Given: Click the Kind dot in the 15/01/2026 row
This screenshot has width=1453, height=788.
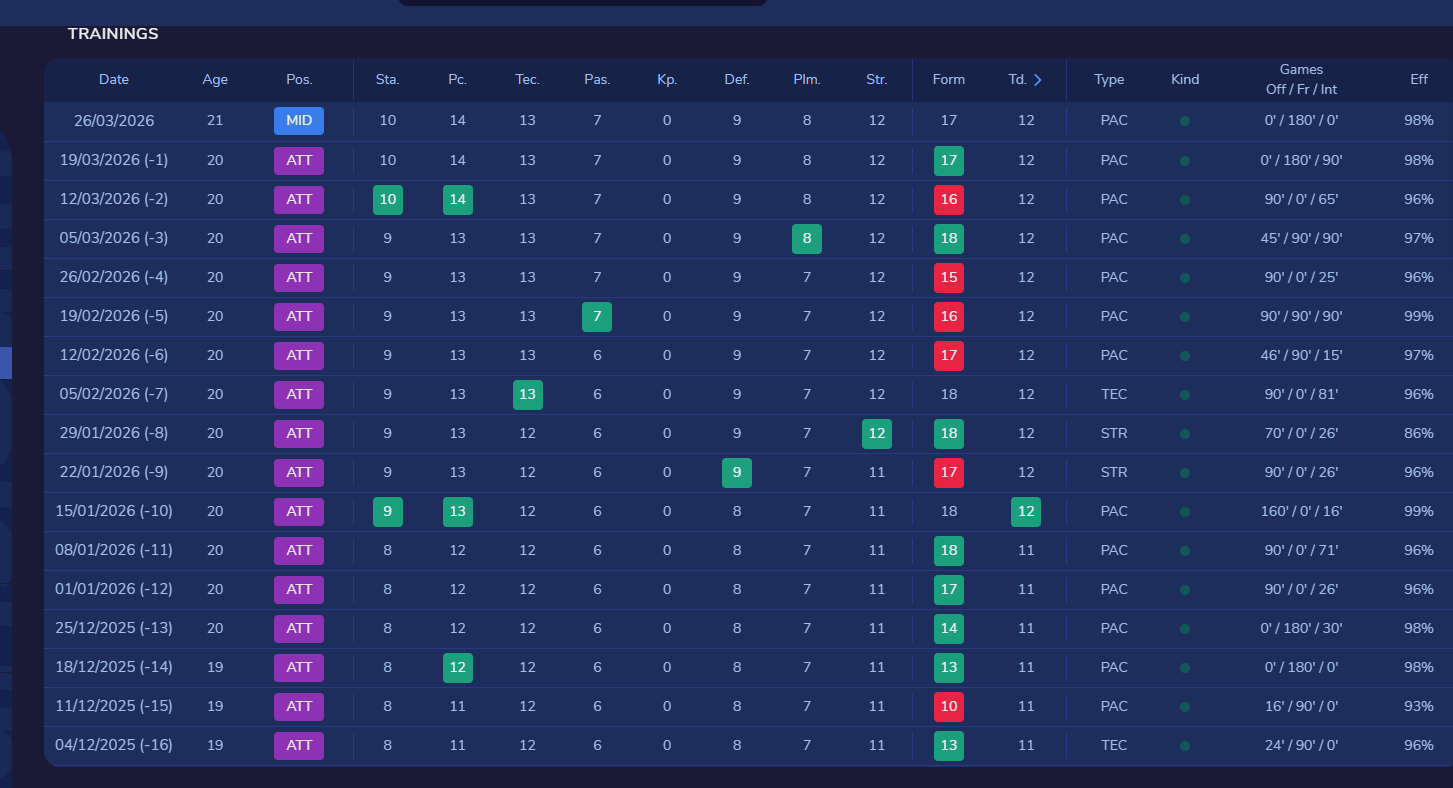Looking at the screenshot, I should (x=1185, y=512).
